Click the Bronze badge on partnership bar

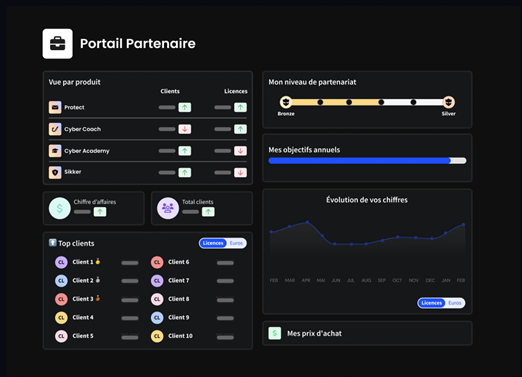pyautogui.click(x=286, y=102)
